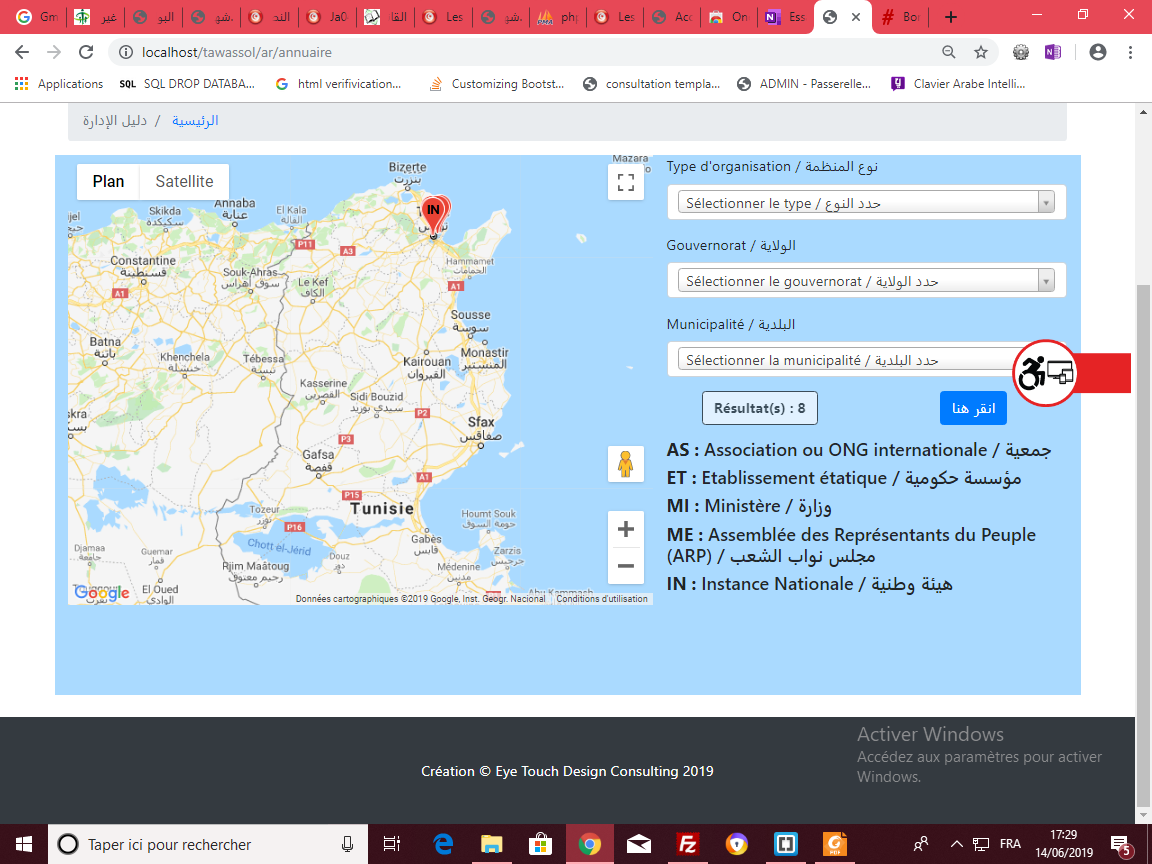The width and height of the screenshot is (1152, 864).
Task: Click the Résultat(s) : 8 button
Action: (x=760, y=408)
